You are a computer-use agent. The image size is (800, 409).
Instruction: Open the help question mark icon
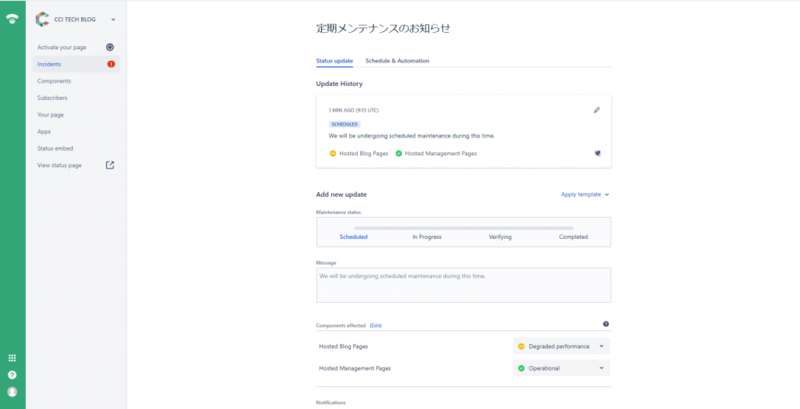click(12, 375)
